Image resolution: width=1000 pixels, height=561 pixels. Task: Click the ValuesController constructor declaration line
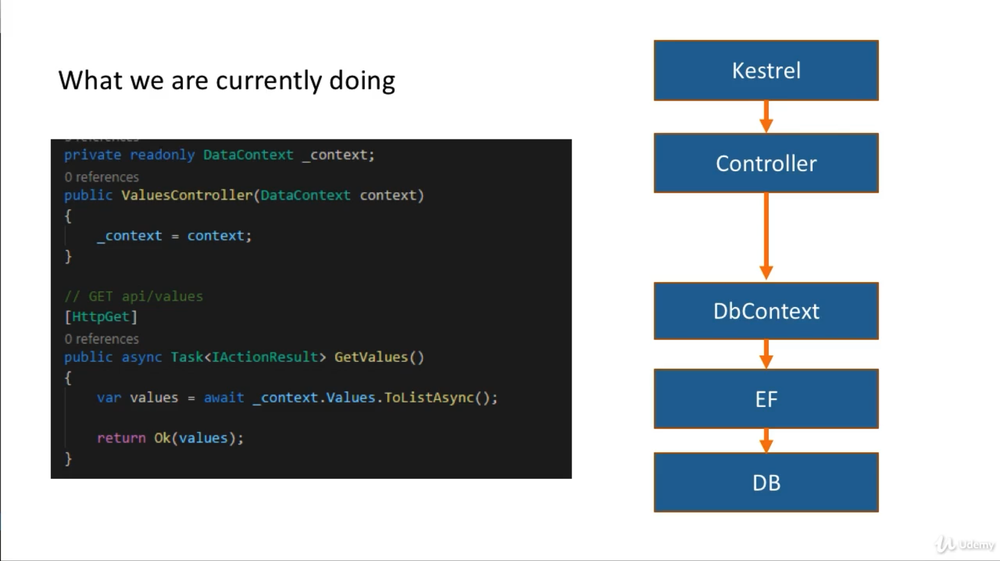[244, 195]
